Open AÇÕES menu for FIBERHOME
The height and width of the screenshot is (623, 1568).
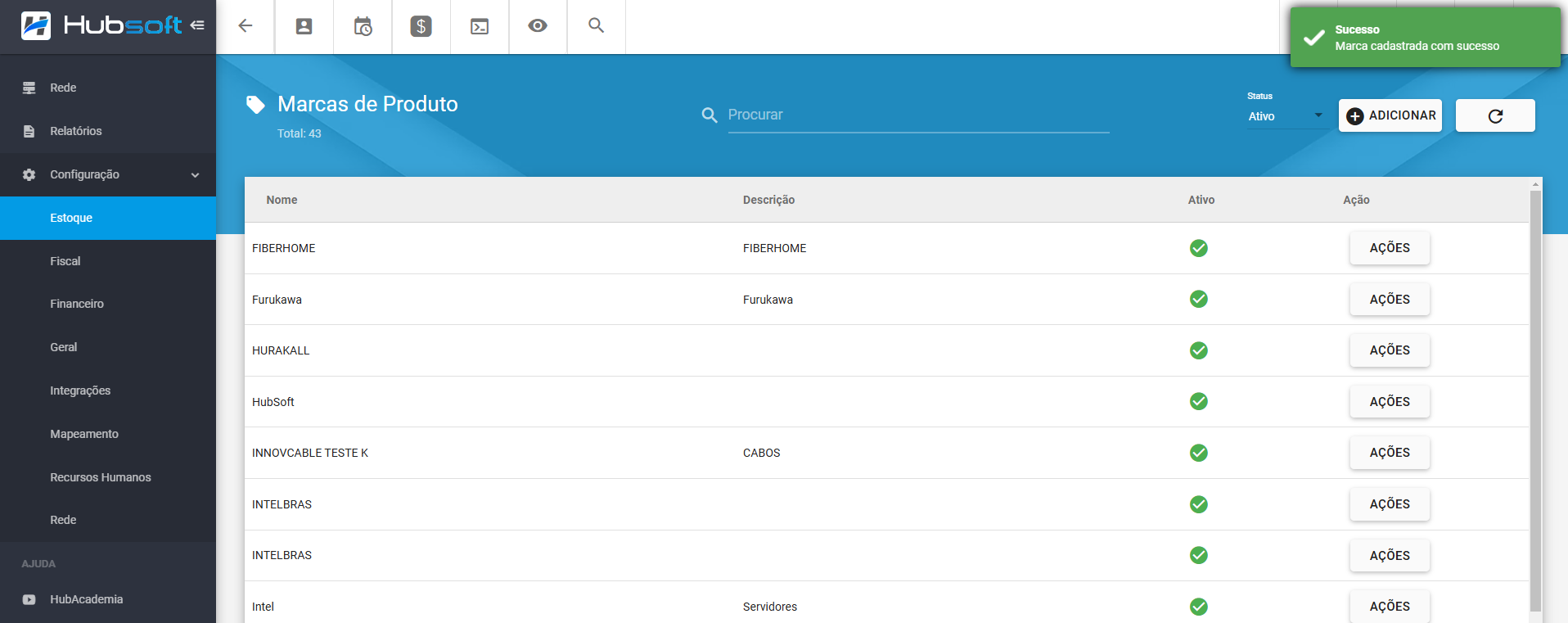coord(1390,248)
